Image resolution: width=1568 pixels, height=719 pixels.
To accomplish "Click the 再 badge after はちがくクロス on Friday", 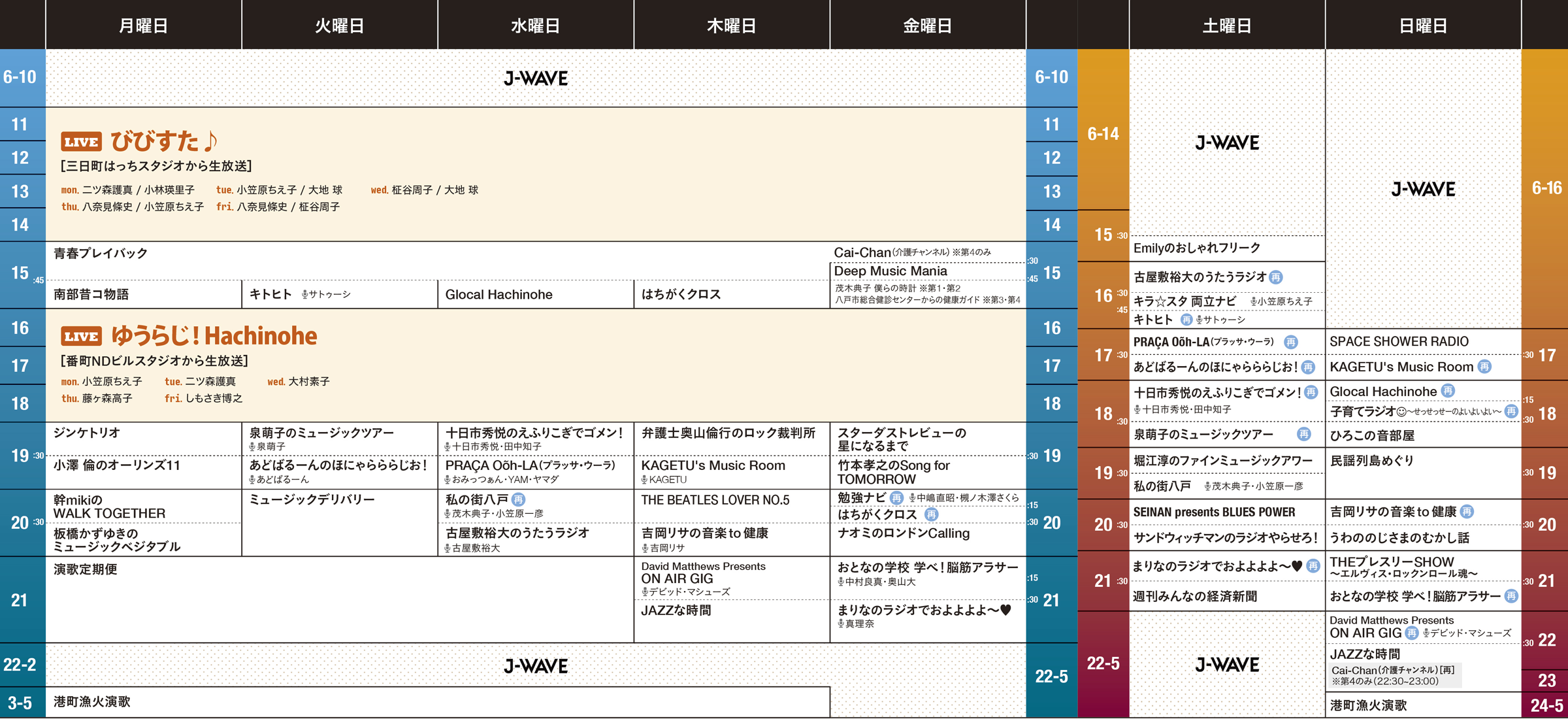I will (x=931, y=514).
